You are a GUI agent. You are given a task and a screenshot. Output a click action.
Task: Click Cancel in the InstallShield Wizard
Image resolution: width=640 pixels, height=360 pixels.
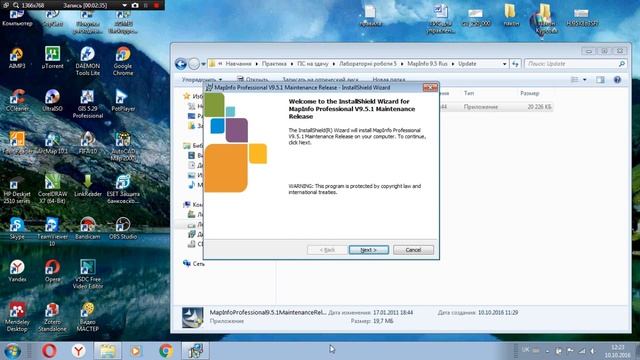413,250
